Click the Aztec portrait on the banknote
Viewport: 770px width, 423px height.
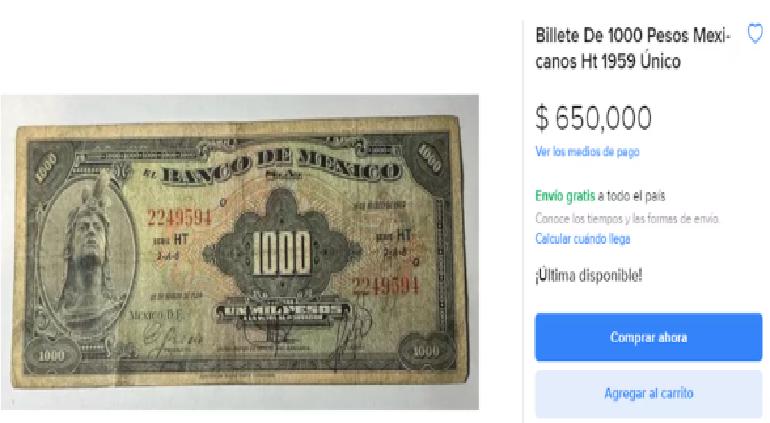[87, 253]
